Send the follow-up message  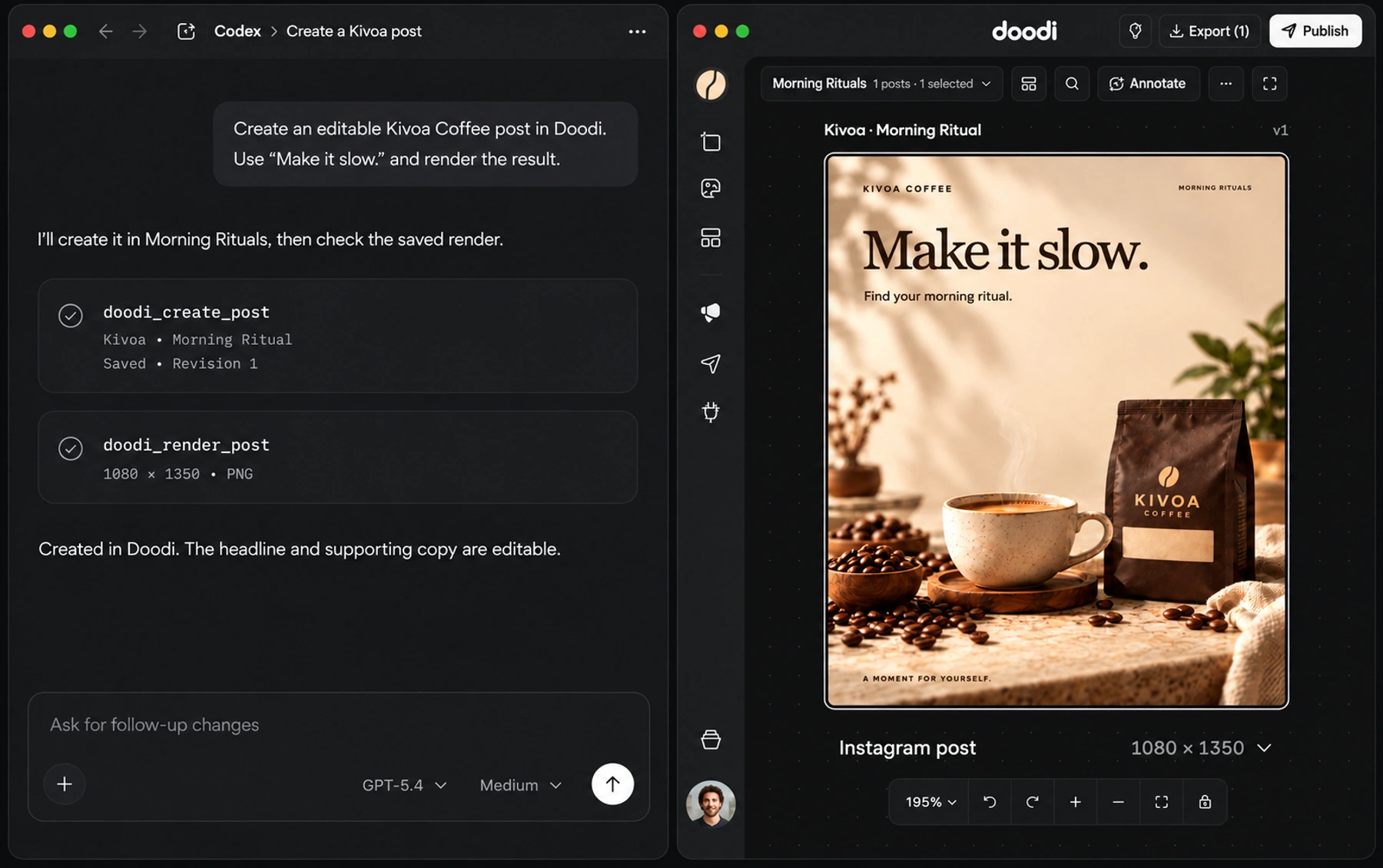click(x=612, y=784)
